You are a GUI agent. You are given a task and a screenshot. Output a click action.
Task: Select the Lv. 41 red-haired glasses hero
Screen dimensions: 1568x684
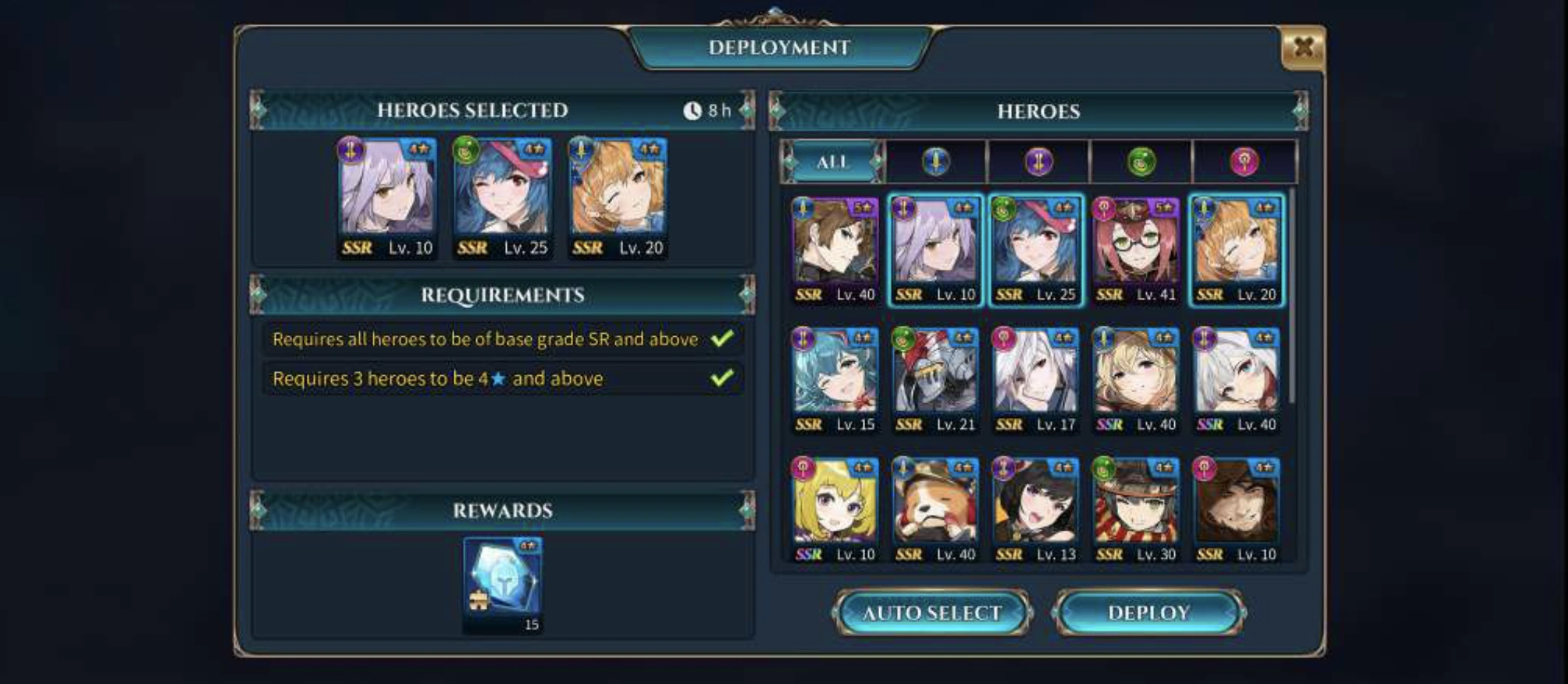coord(1136,251)
